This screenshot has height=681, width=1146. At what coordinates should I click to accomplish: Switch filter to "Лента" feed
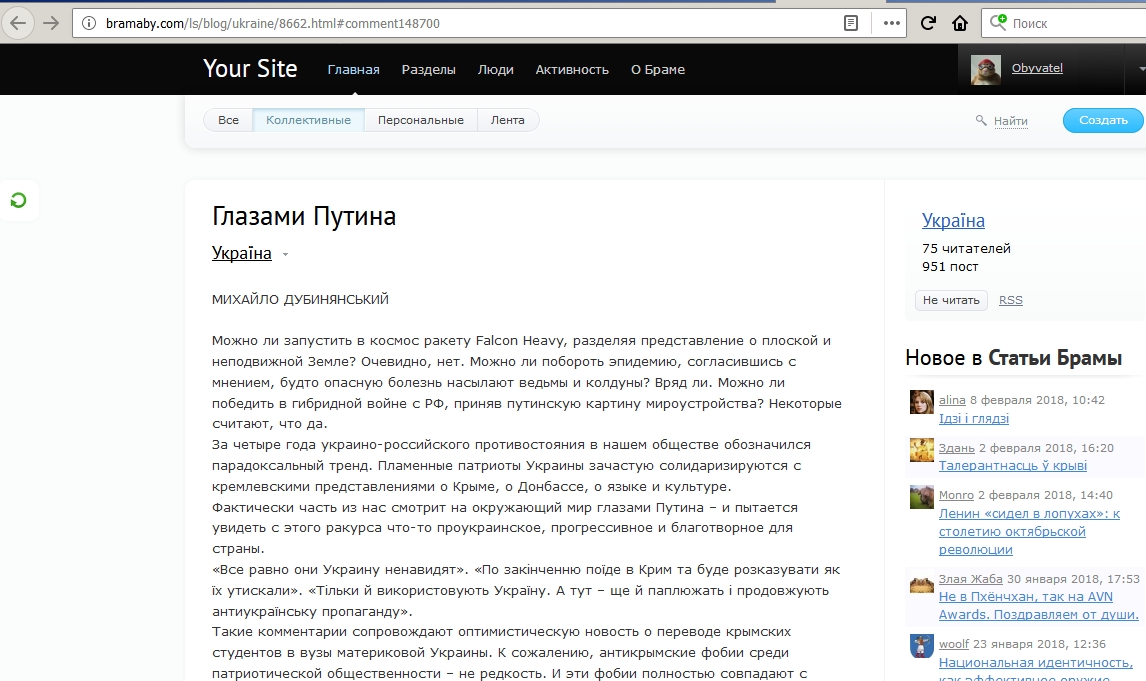508,120
